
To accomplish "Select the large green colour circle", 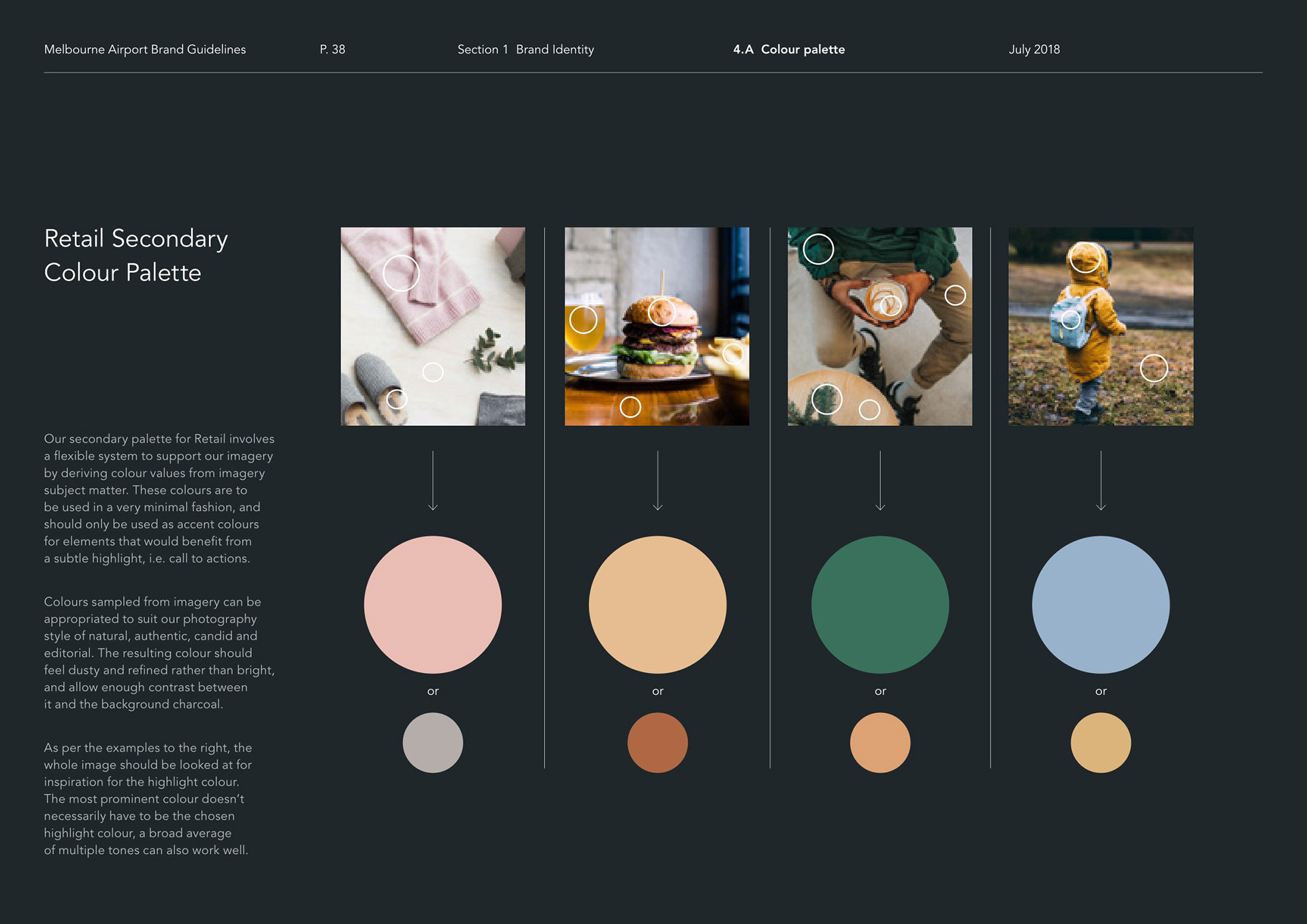I will [x=880, y=604].
